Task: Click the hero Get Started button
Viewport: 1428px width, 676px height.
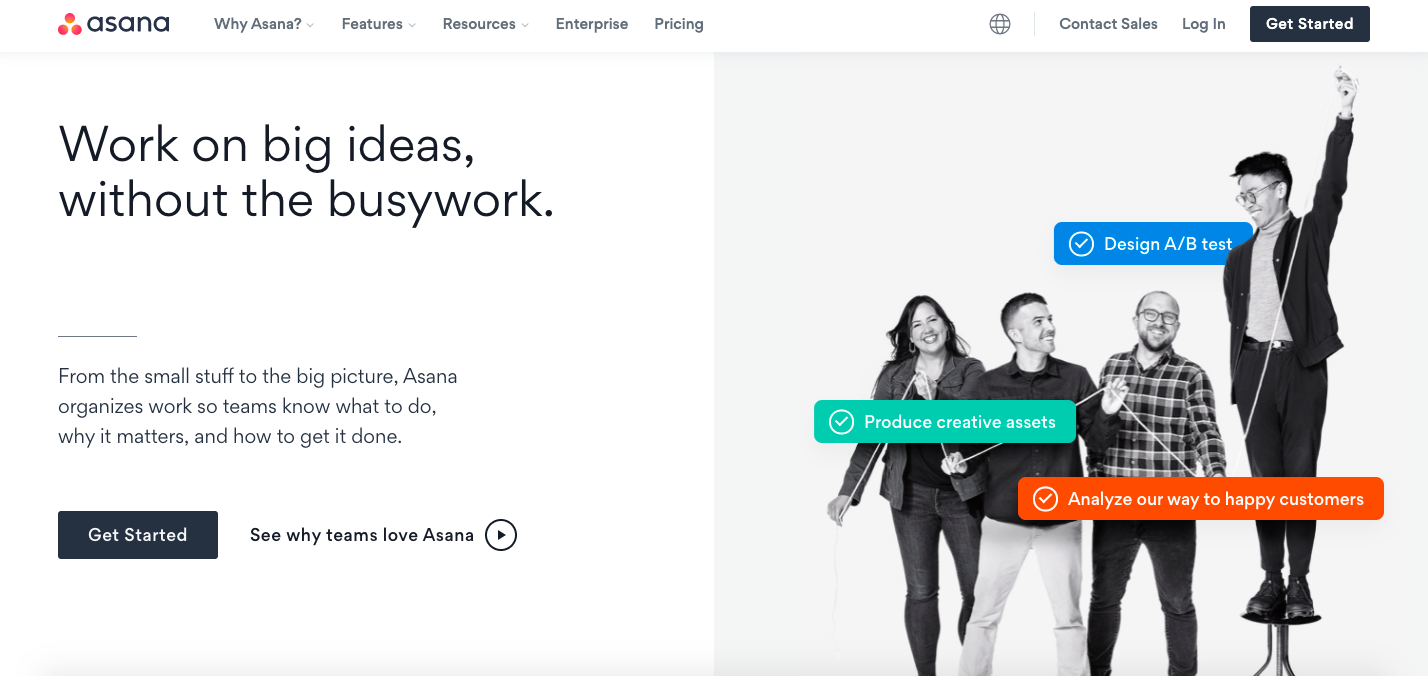Action: pos(138,535)
